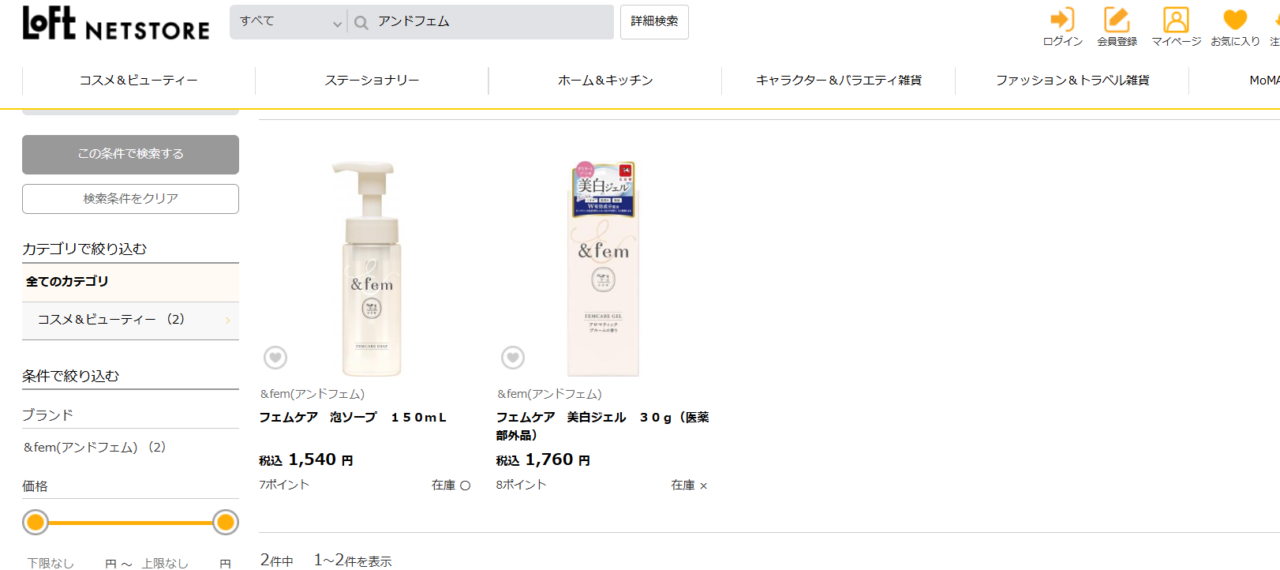
Task: Favorite the 美白ジェル product heart
Action: [x=512, y=357]
